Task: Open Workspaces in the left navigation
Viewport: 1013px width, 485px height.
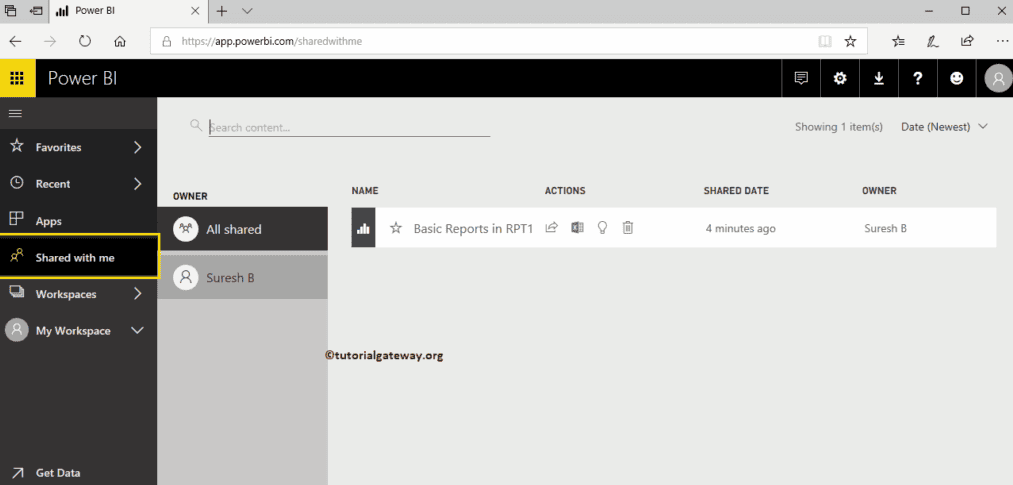Action: (x=66, y=294)
